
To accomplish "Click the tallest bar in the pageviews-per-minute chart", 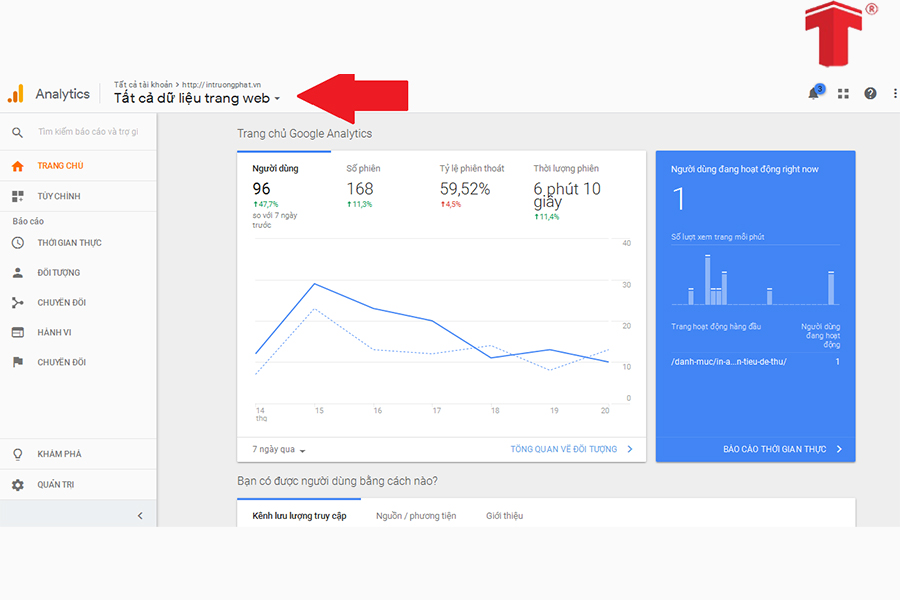I will tap(708, 280).
